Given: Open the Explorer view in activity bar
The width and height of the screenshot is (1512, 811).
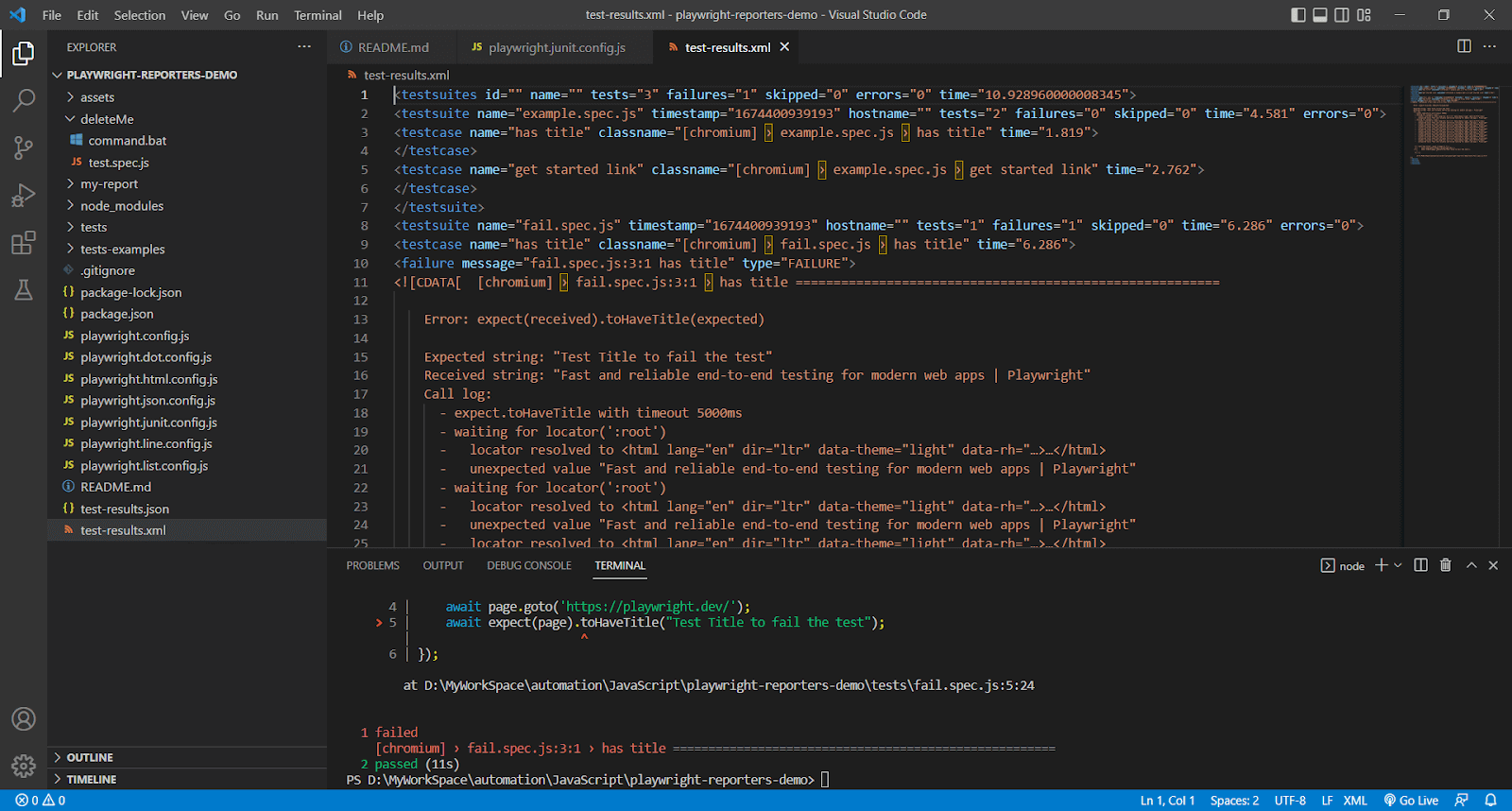Looking at the screenshot, I should pos(24,54).
